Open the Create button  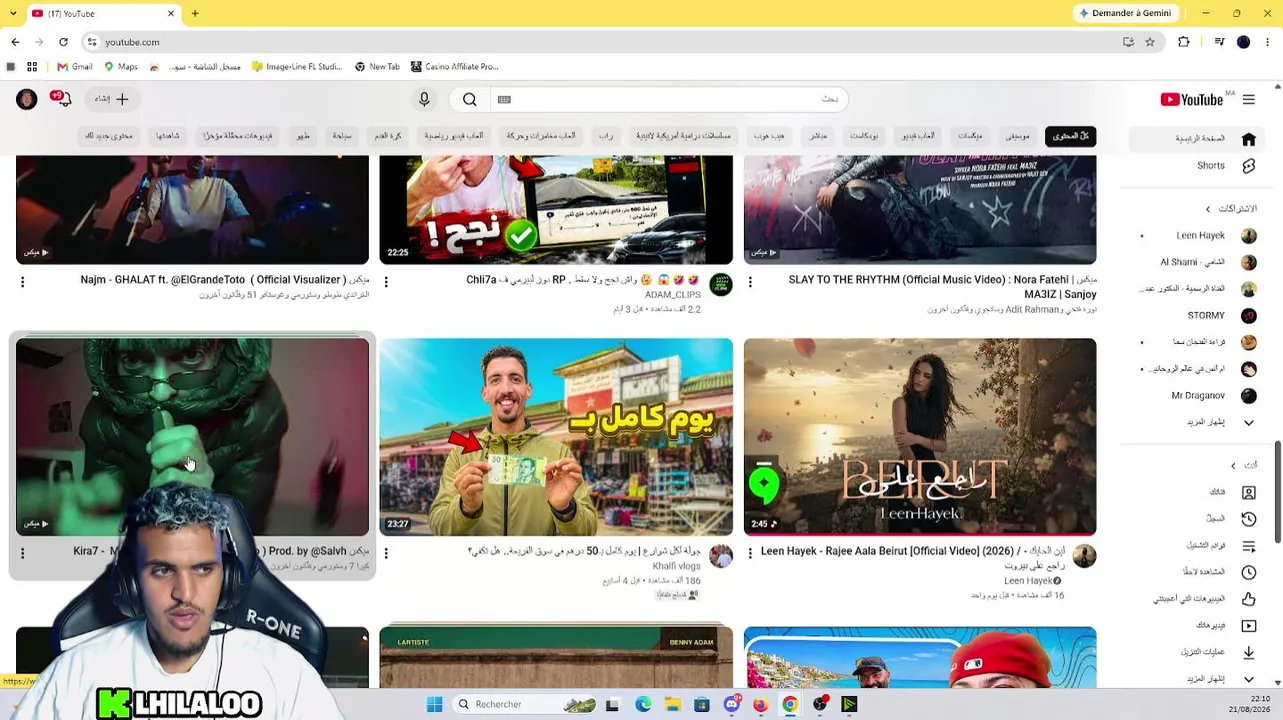click(x=112, y=99)
